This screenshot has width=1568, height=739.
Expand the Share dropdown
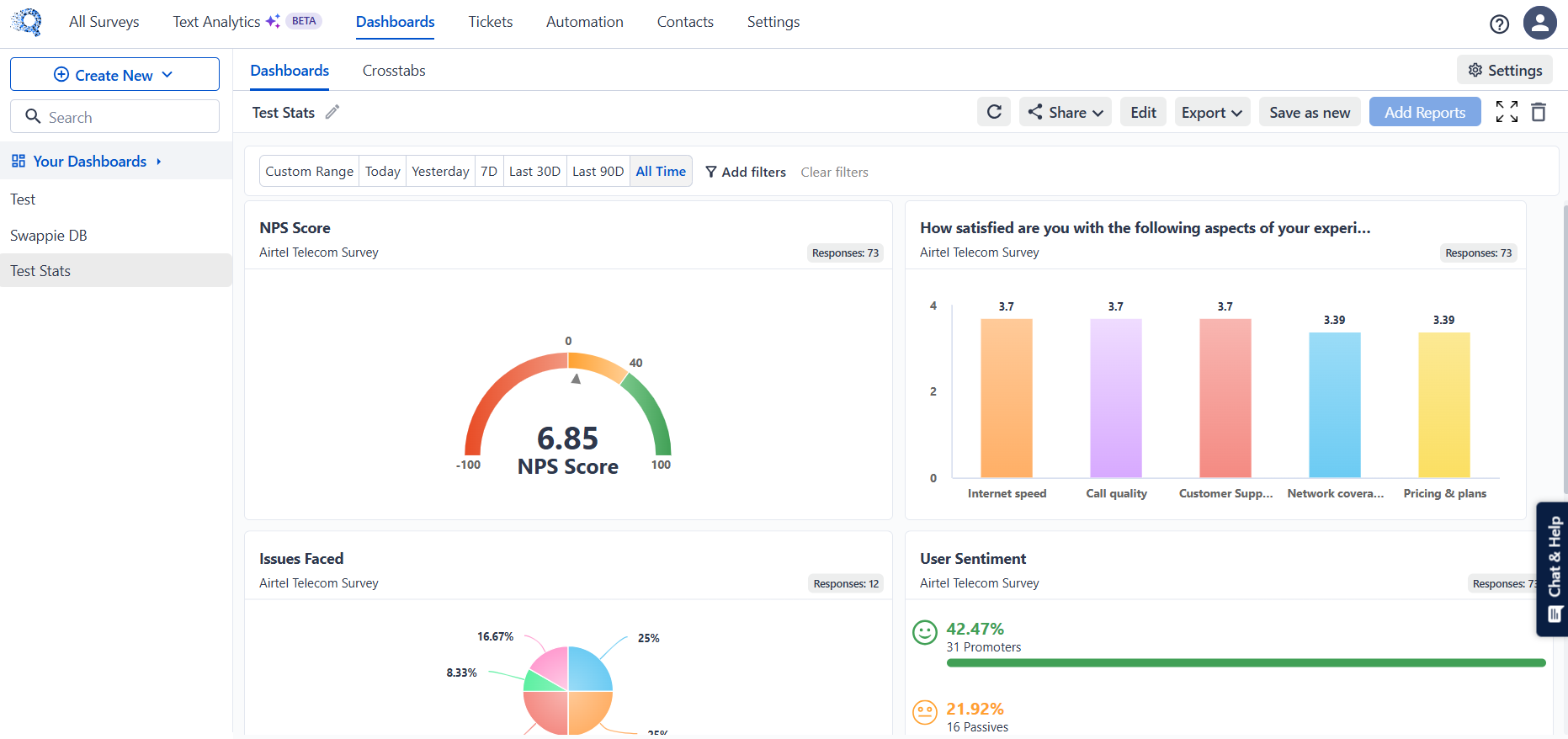(x=1066, y=112)
